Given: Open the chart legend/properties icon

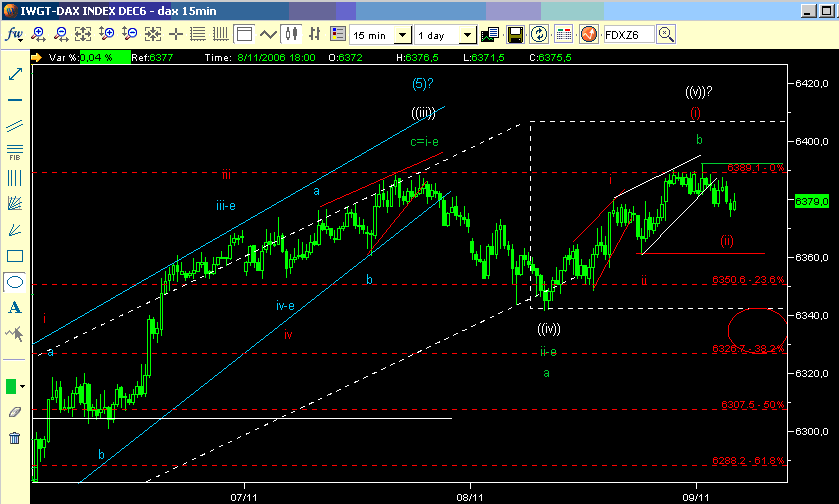Looking at the screenshot, I should click(x=338, y=35).
